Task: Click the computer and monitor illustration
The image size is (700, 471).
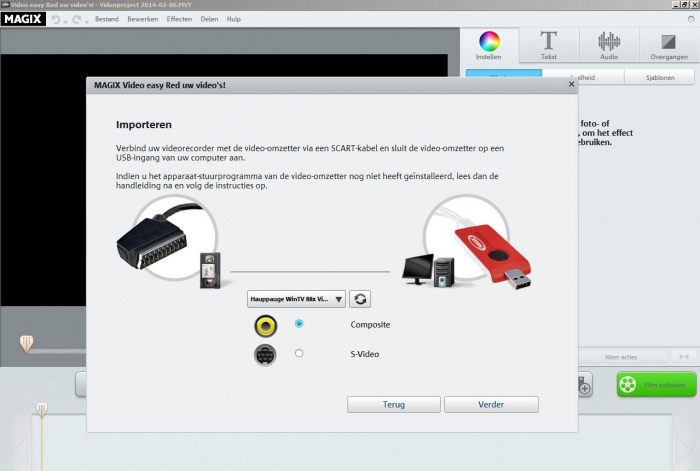Action: pos(429,271)
